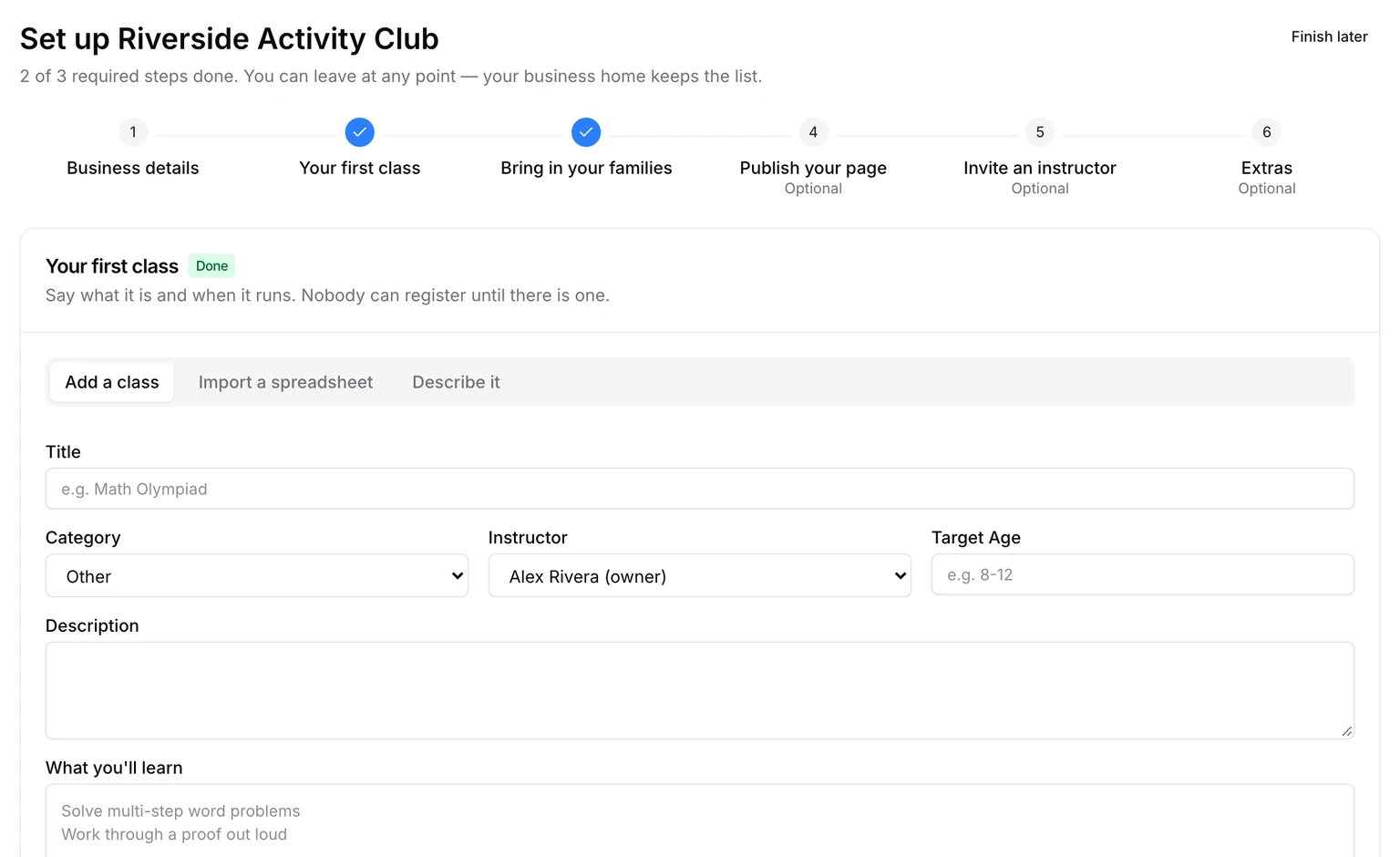Click the 2 of 3 required steps text
Viewport: 1400px width, 857px height.
391,76
